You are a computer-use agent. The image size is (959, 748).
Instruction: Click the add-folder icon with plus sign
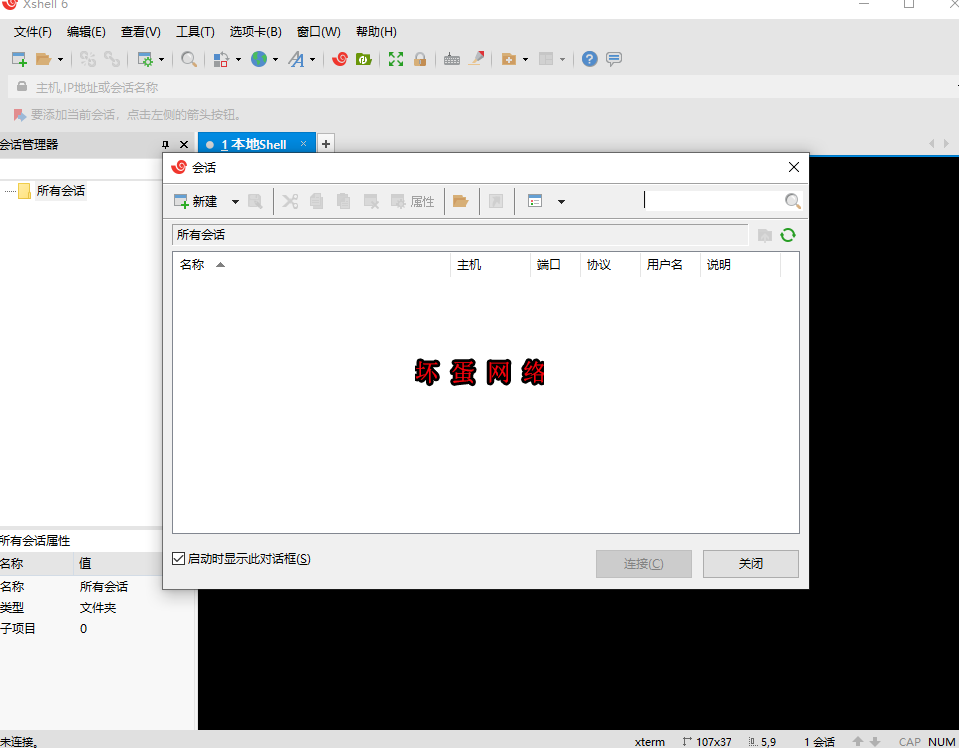coord(509,59)
